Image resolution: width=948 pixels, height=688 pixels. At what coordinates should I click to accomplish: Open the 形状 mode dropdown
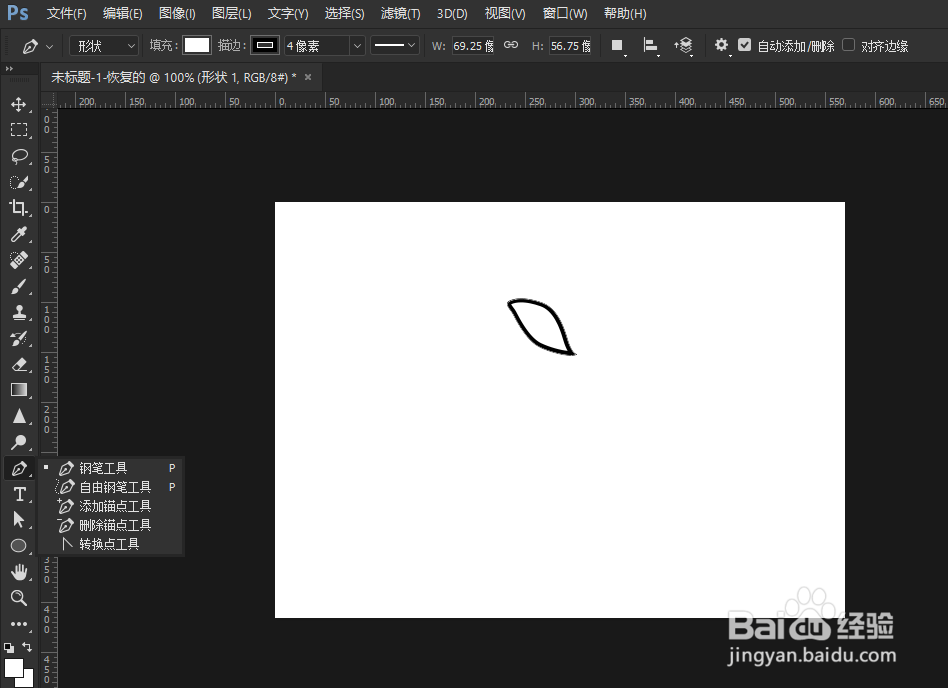pyautogui.click(x=104, y=46)
